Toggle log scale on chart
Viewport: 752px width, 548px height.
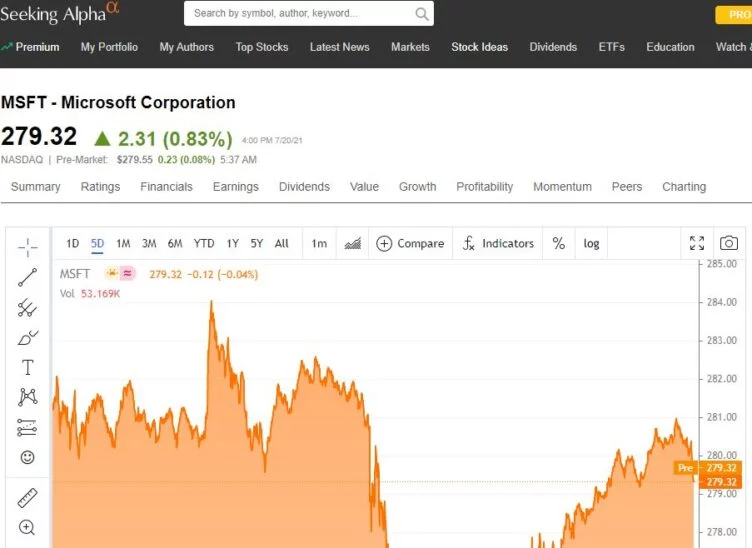tap(592, 243)
